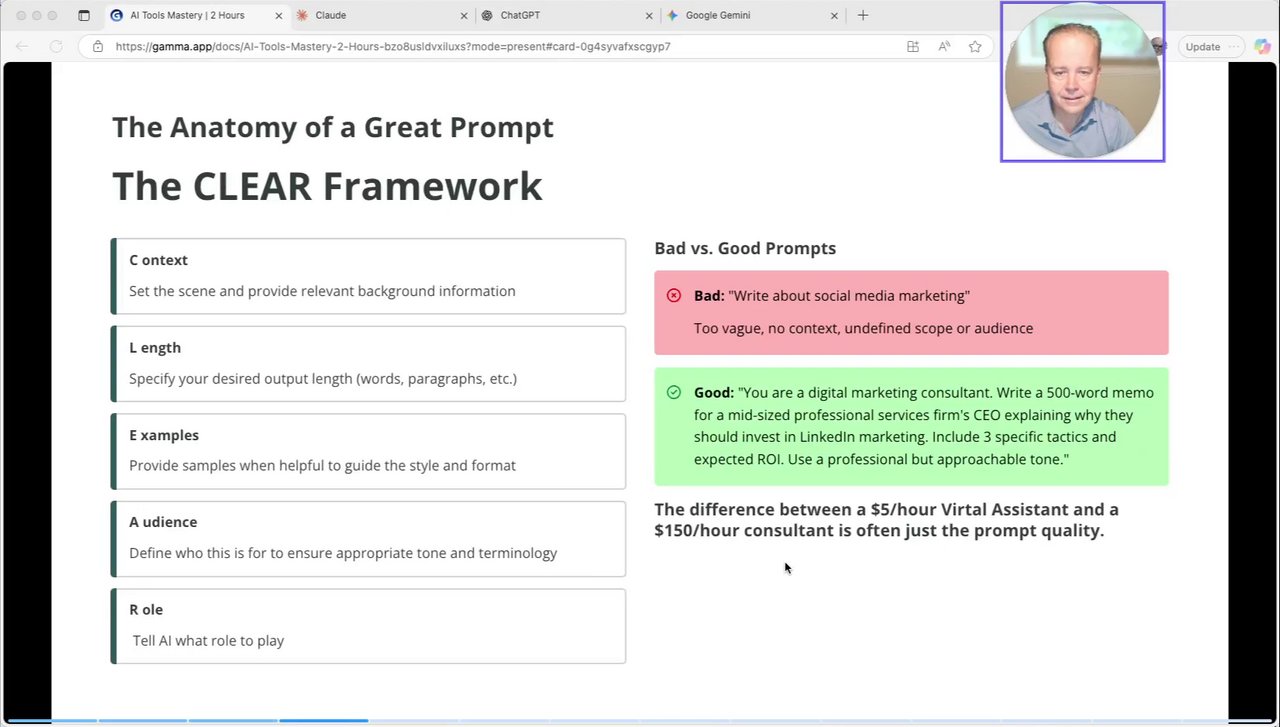1280x727 pixels.
Task: Click 'Tell AI what role to play' text
Action: [x=208, y=641]
